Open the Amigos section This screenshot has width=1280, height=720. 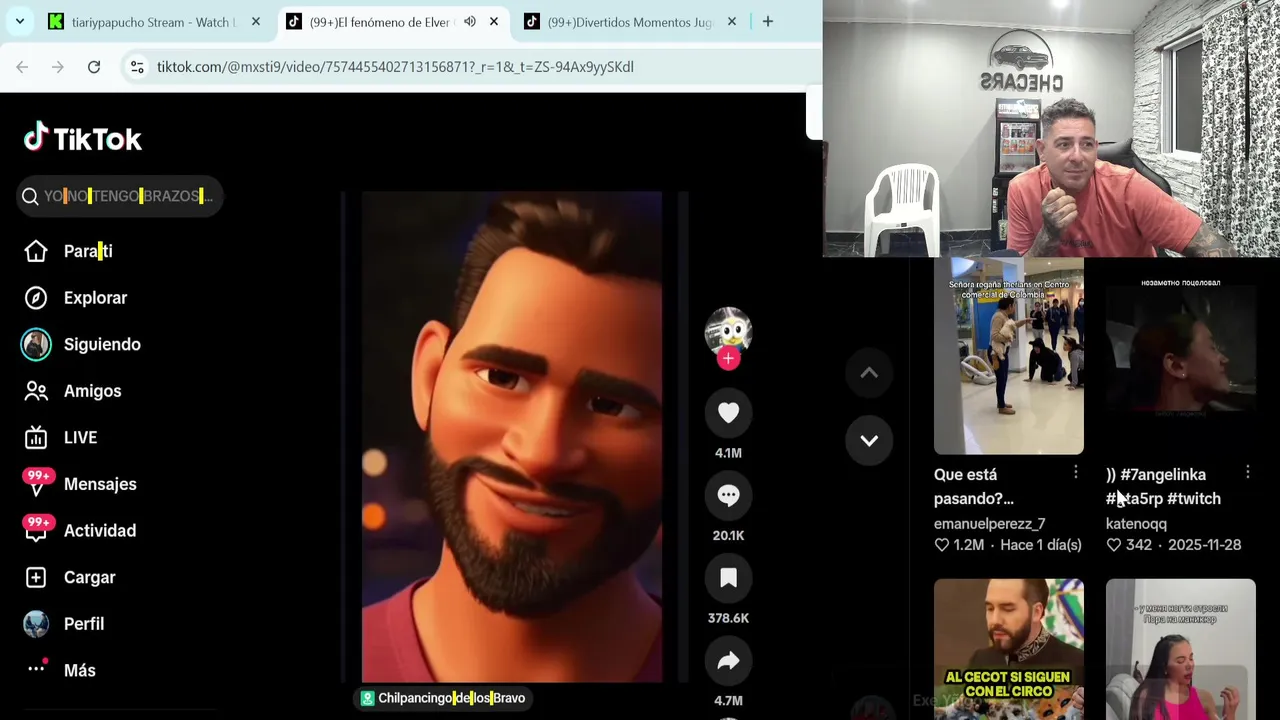(92, 391)
